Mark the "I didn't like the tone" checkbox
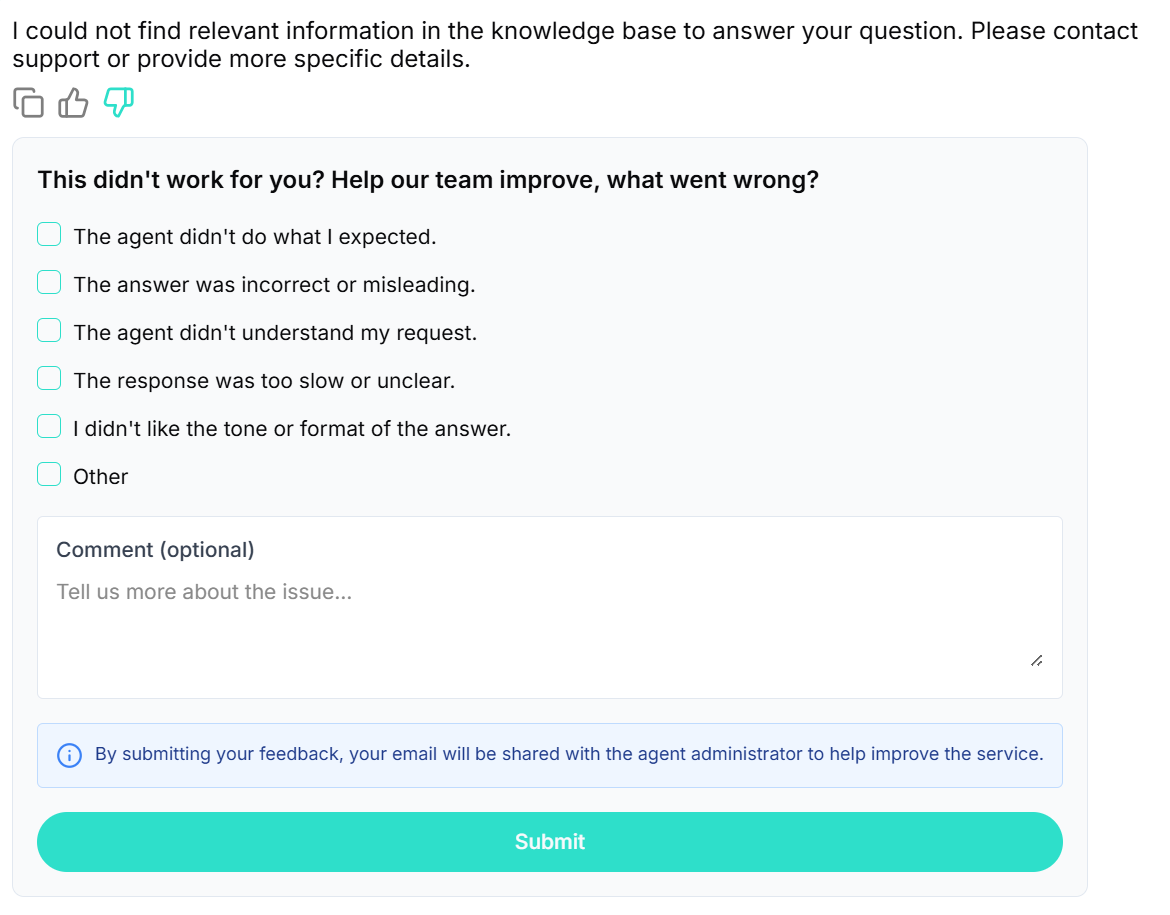Screen dimensions: 1170x915 click(49, 426)
